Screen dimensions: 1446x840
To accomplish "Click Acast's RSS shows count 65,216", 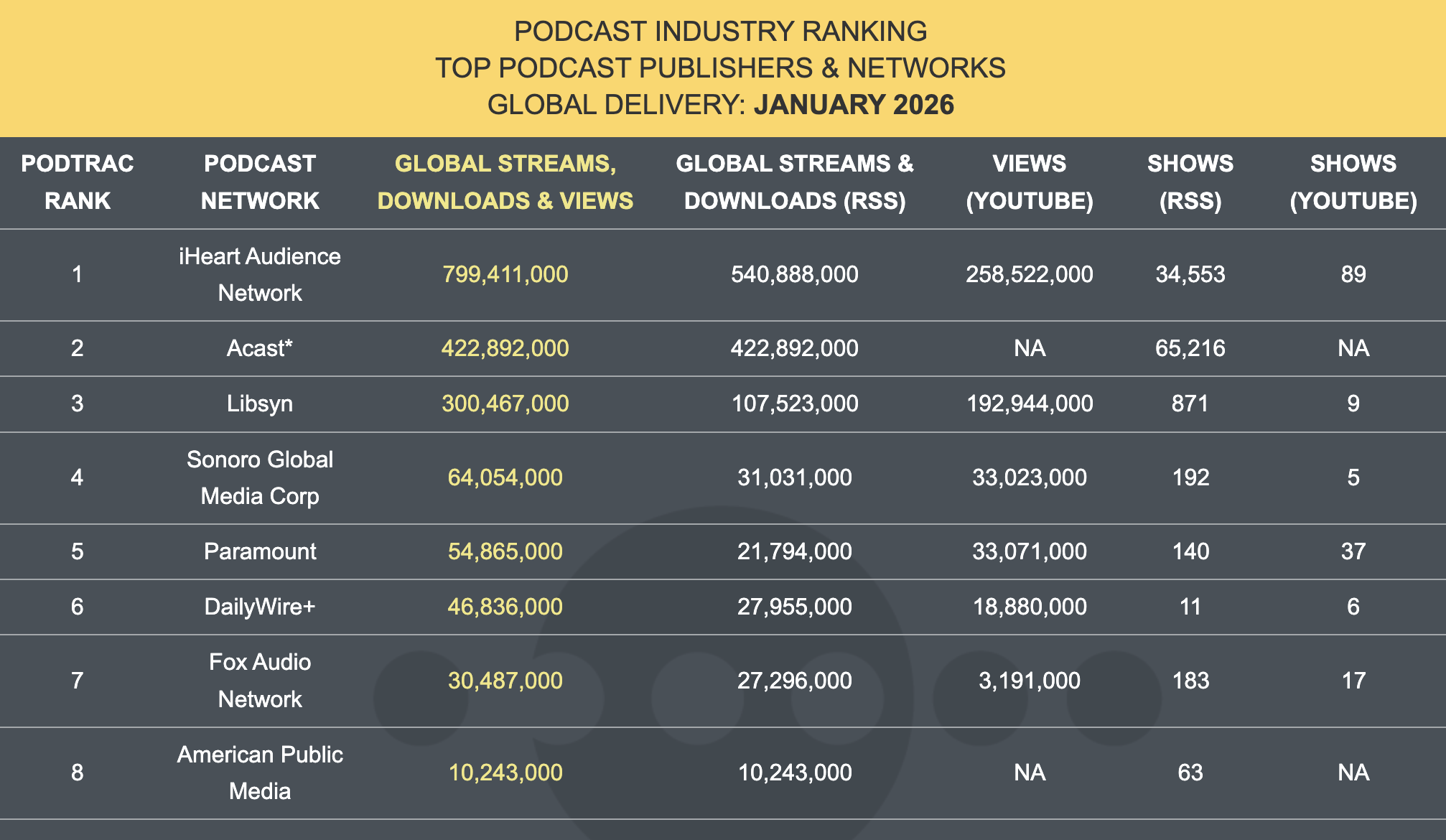I will pyautogui.click(x=1190, y=348).
